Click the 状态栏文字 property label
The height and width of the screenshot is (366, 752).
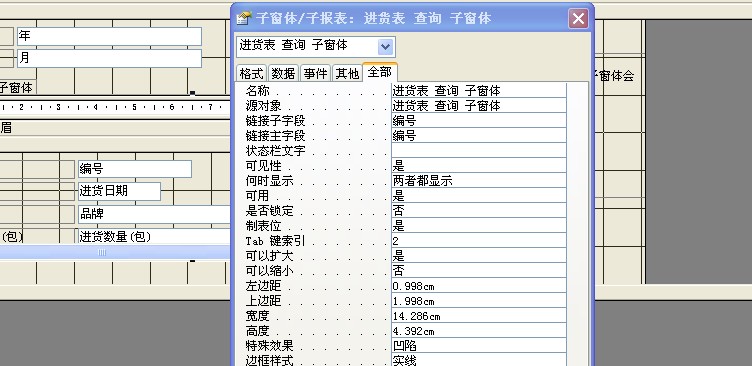275,151
